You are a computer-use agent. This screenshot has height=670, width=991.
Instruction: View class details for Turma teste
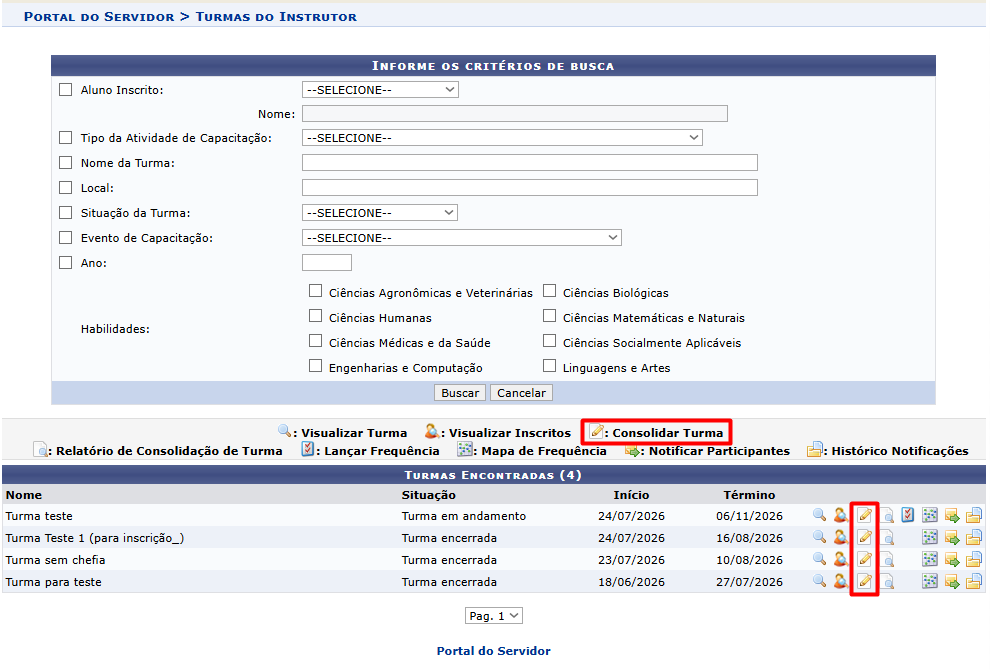point(819,515)
